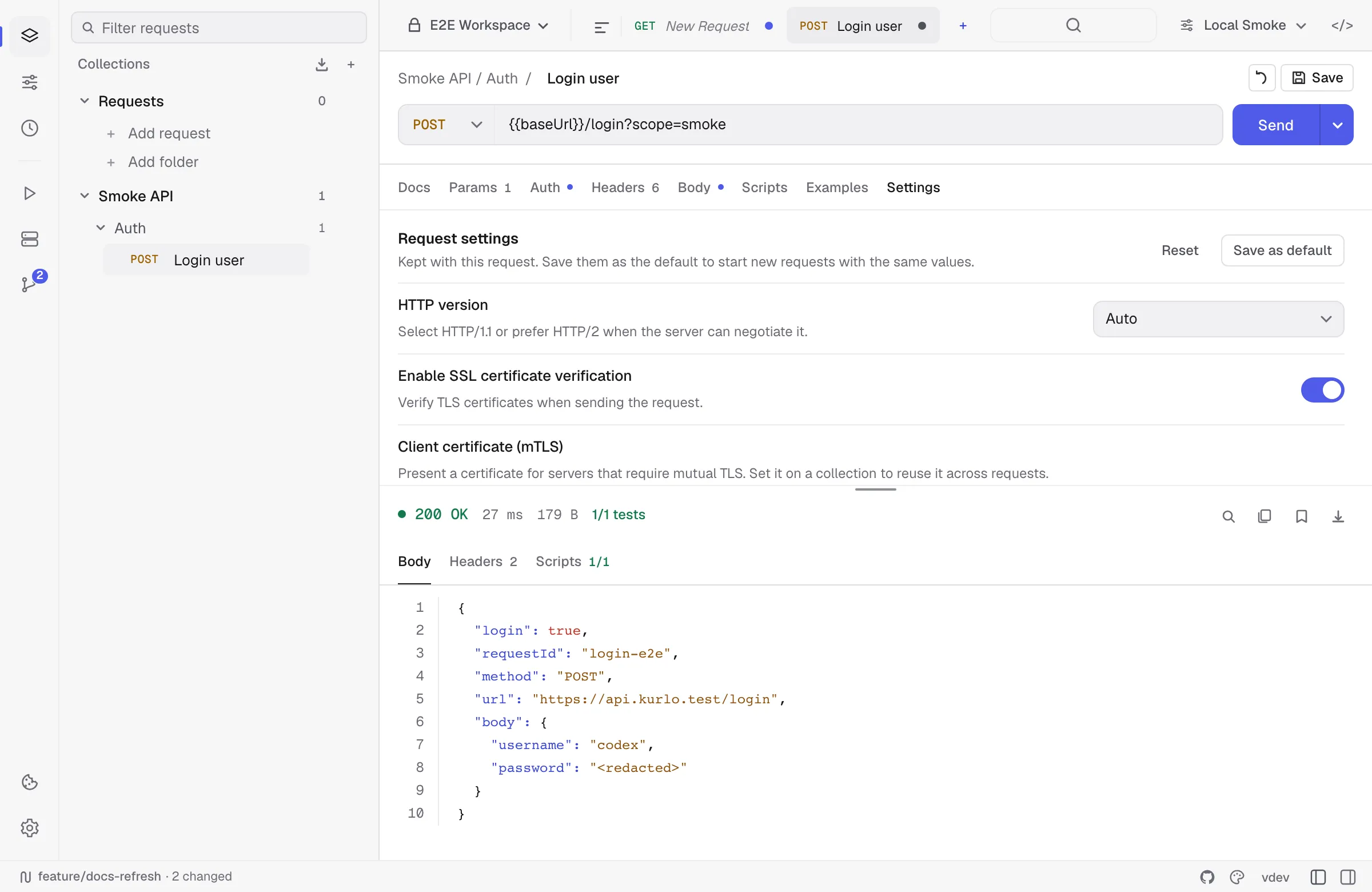Viewport: 1372px width, 892px height.
Task: Switch to the Examples tab
Action: pos(836,188)
